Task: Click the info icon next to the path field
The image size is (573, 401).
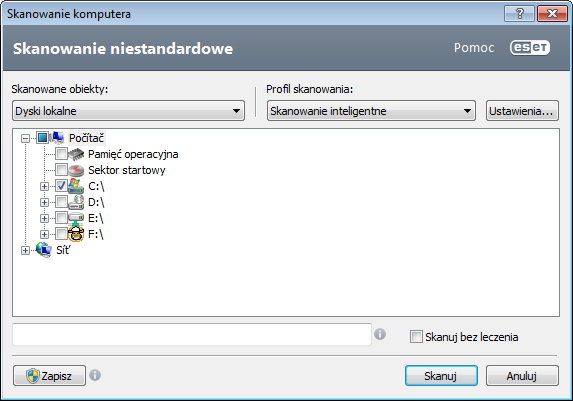Action: click(x=380, y=334)
